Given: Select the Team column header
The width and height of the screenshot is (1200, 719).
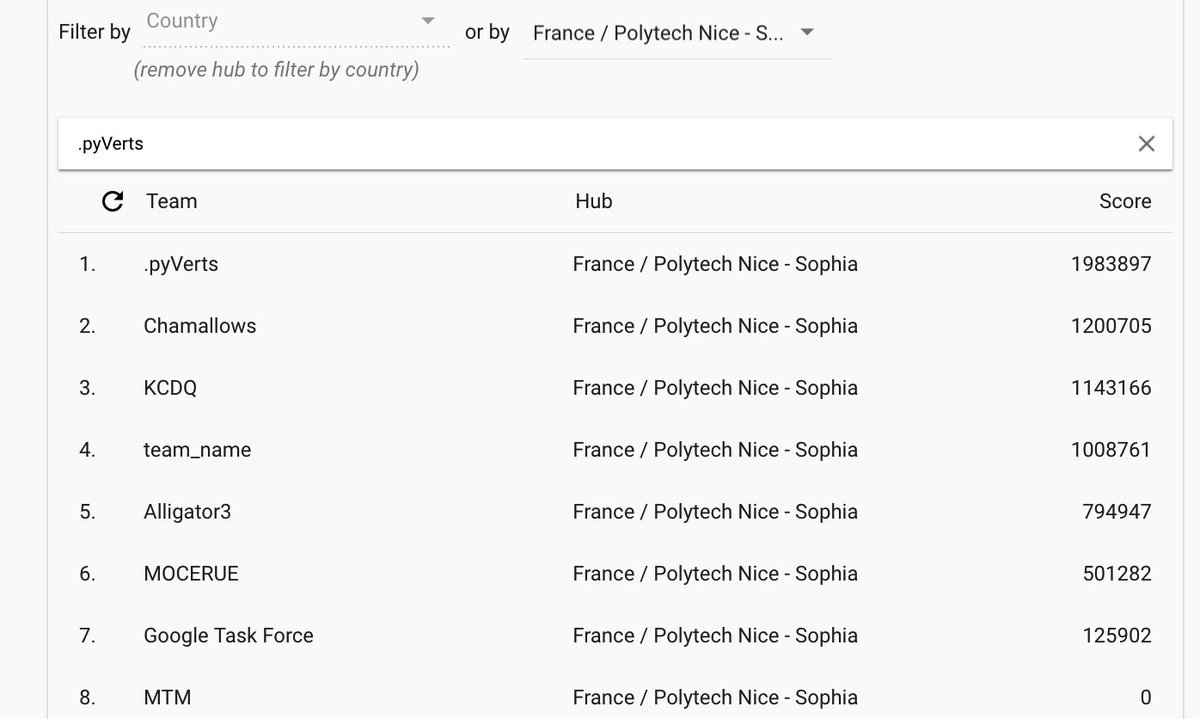Looking at the screenshot, I should coord(172,201).
